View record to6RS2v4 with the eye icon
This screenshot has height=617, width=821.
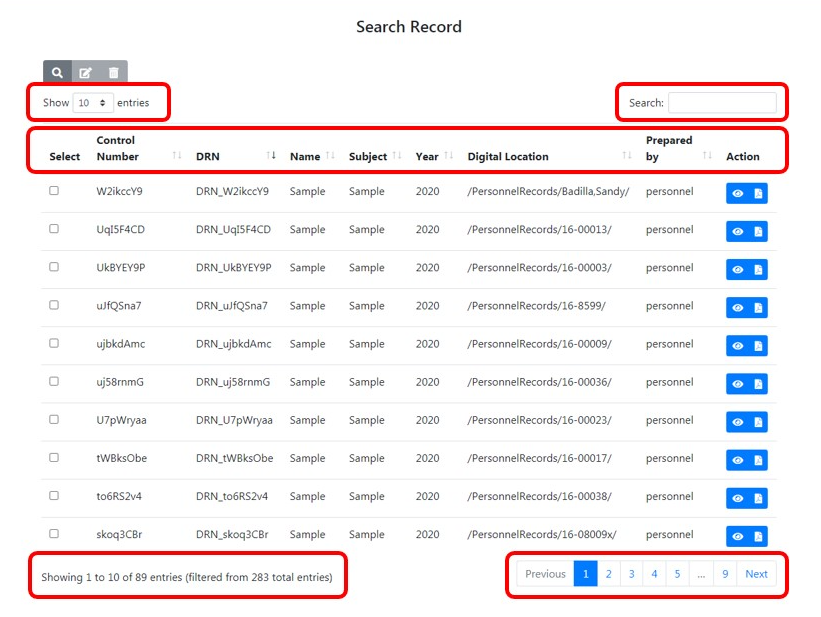[x=737, y=498]
